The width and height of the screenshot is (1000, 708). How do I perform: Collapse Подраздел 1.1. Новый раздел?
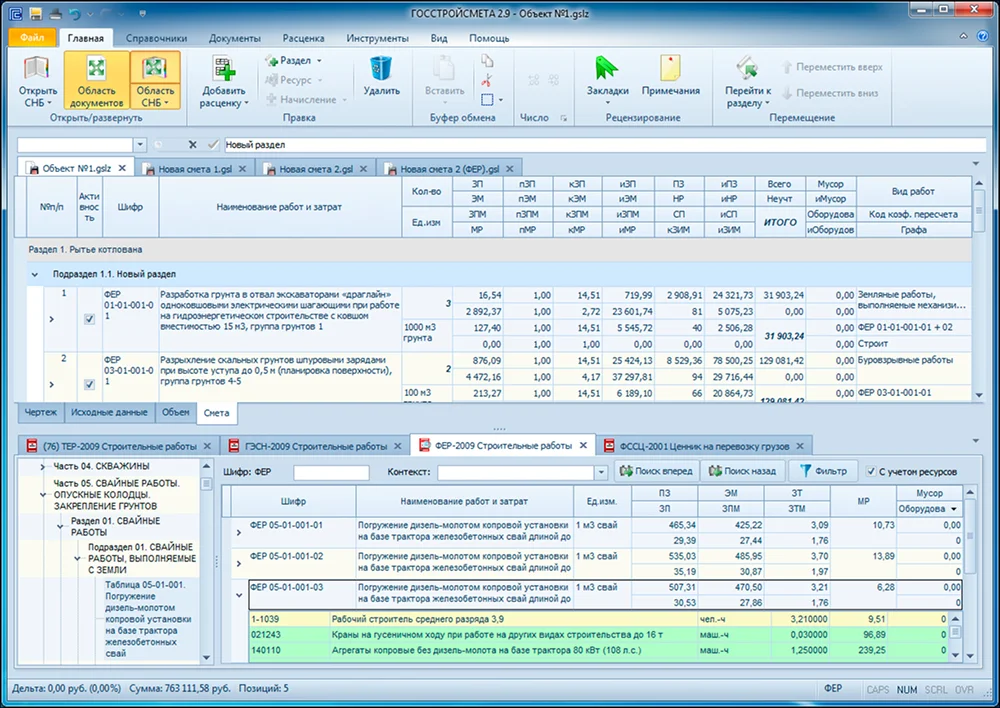point(34,274)
